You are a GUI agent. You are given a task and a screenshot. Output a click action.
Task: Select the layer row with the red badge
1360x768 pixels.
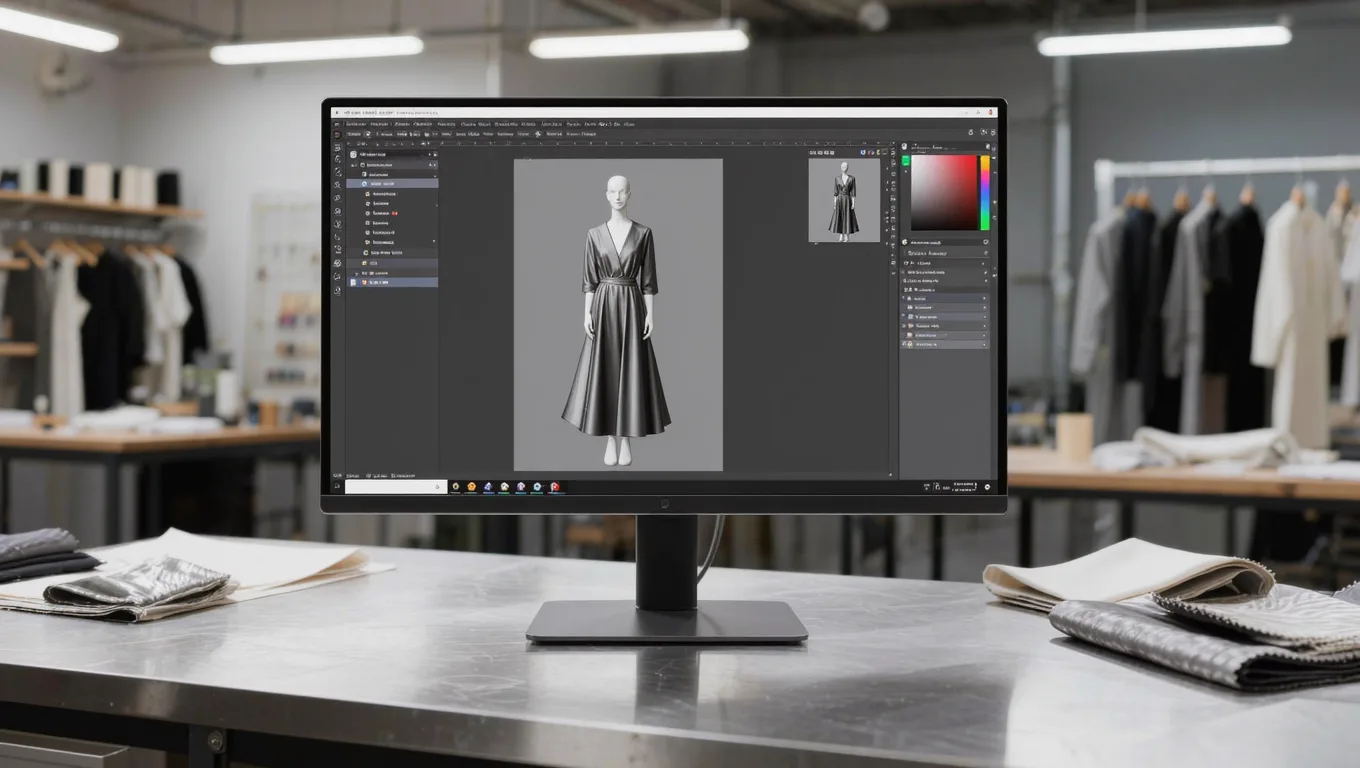pyautogui.click(x=392, y=213)
